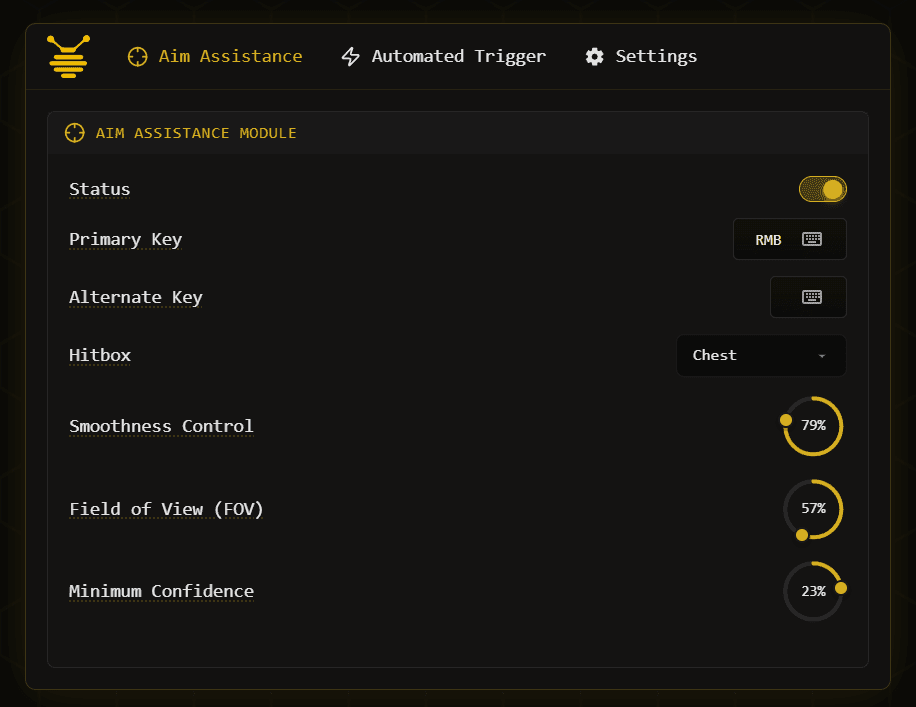Toggle the Status switch off

[x=822, y=189]
